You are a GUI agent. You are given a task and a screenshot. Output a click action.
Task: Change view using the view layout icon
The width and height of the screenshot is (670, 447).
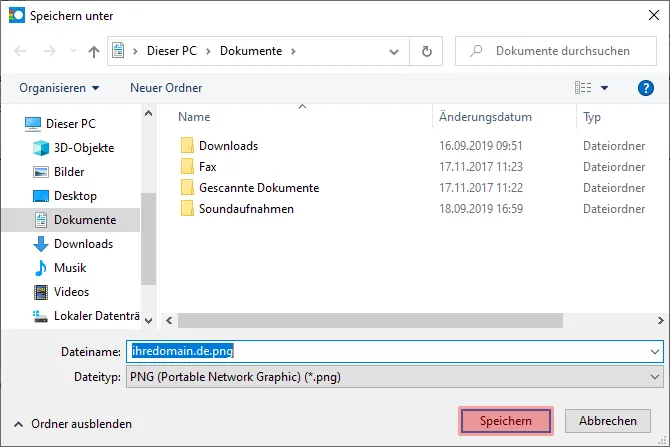(583, 88)
